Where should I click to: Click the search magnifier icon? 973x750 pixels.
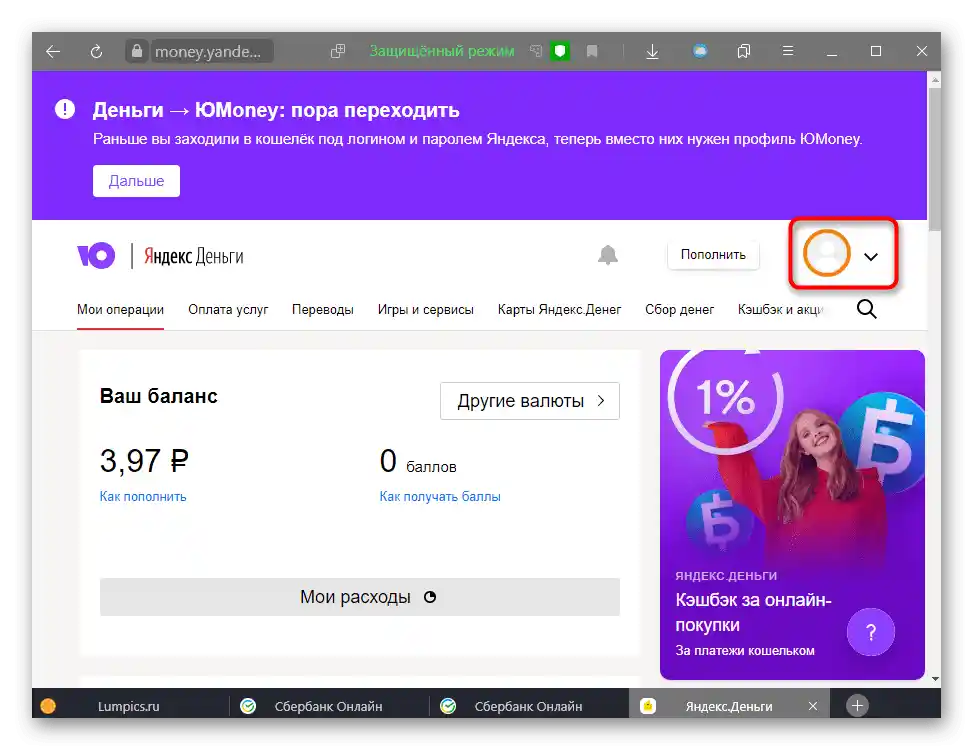click(x=867, y=309)
